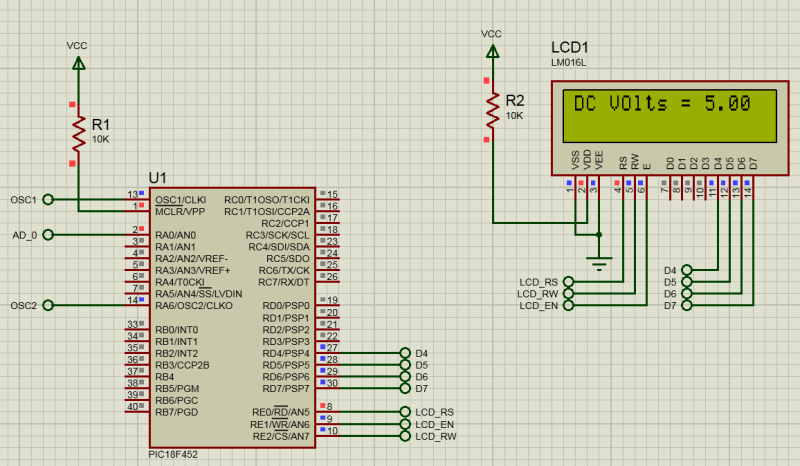Select the PIC18F452 part name label
Image resolution: width=800 pixels, height=466 pixels.
(x=173, y=454)
